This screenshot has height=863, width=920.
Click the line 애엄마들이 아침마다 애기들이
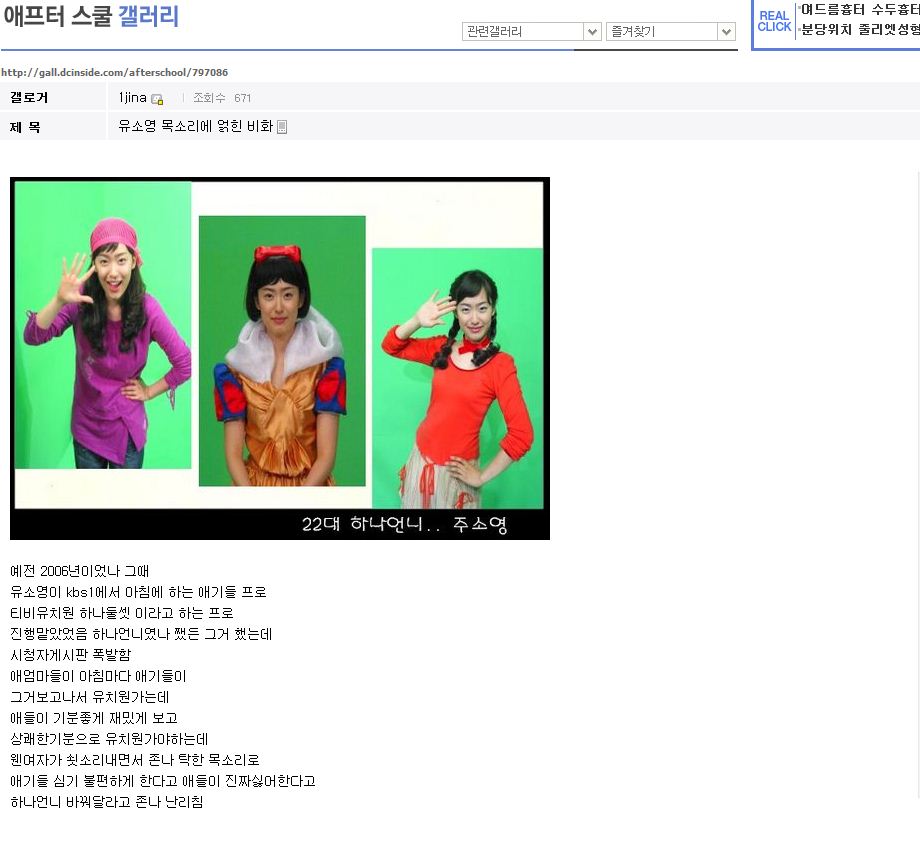tap(99, 676)
